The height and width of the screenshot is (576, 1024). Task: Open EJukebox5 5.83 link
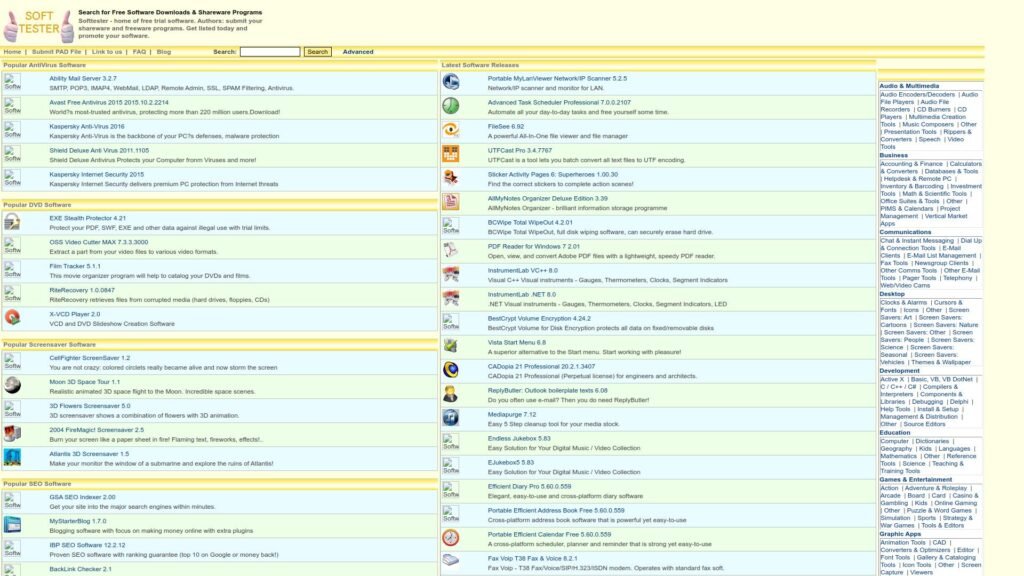(511, 462)
